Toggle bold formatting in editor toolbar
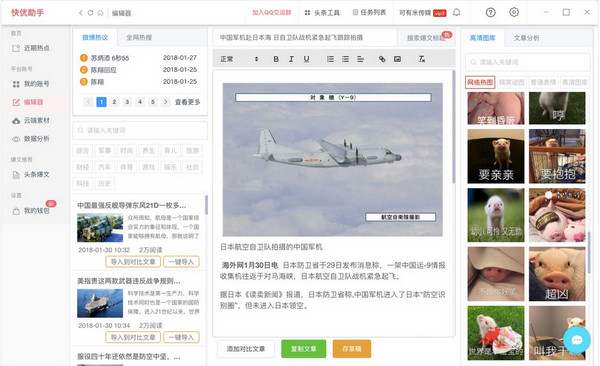The width and height of the screenshot is (600, 366). point(276,59)
